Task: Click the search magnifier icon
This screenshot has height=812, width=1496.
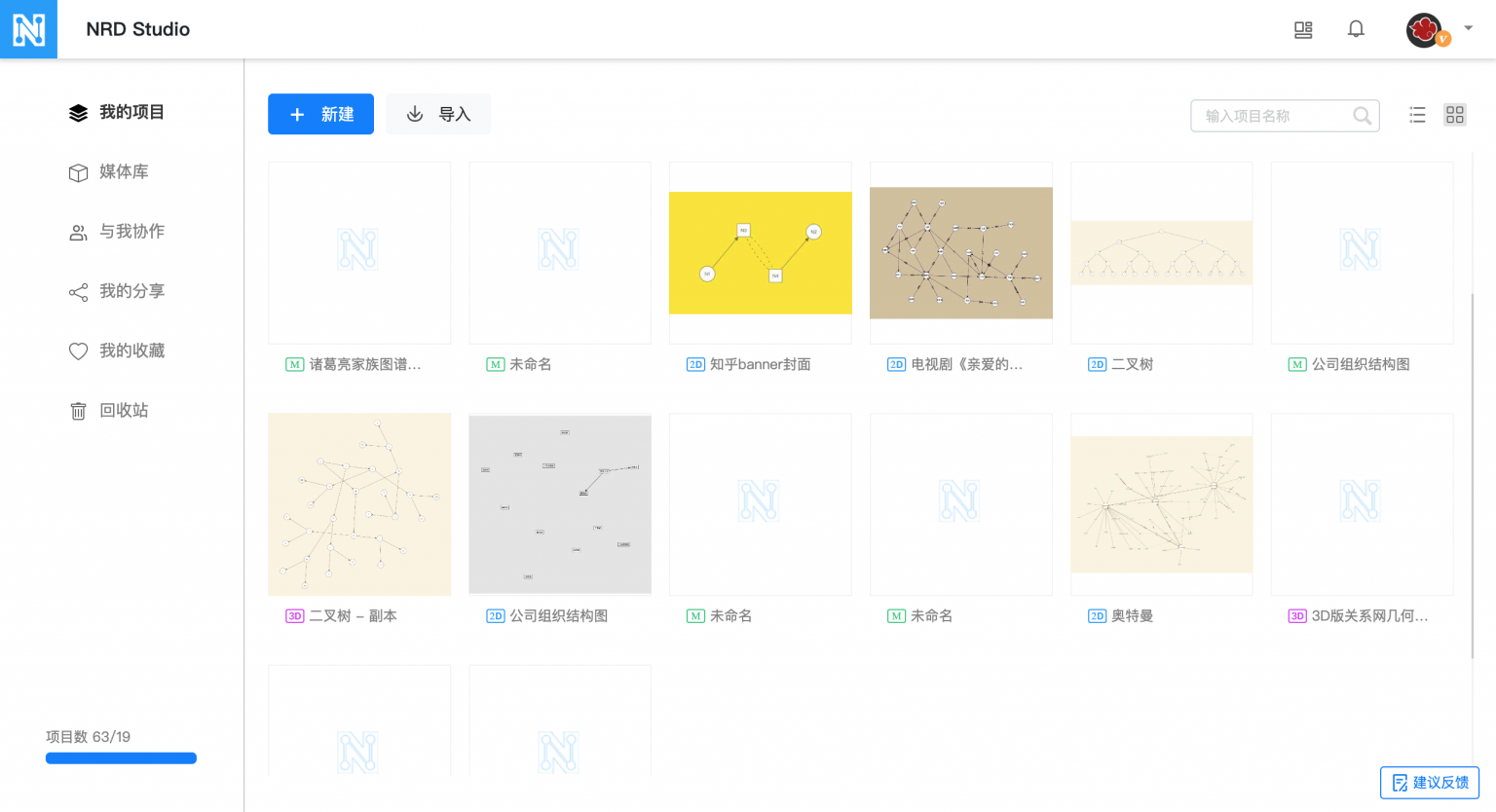Action: [x=1362, y=115]
